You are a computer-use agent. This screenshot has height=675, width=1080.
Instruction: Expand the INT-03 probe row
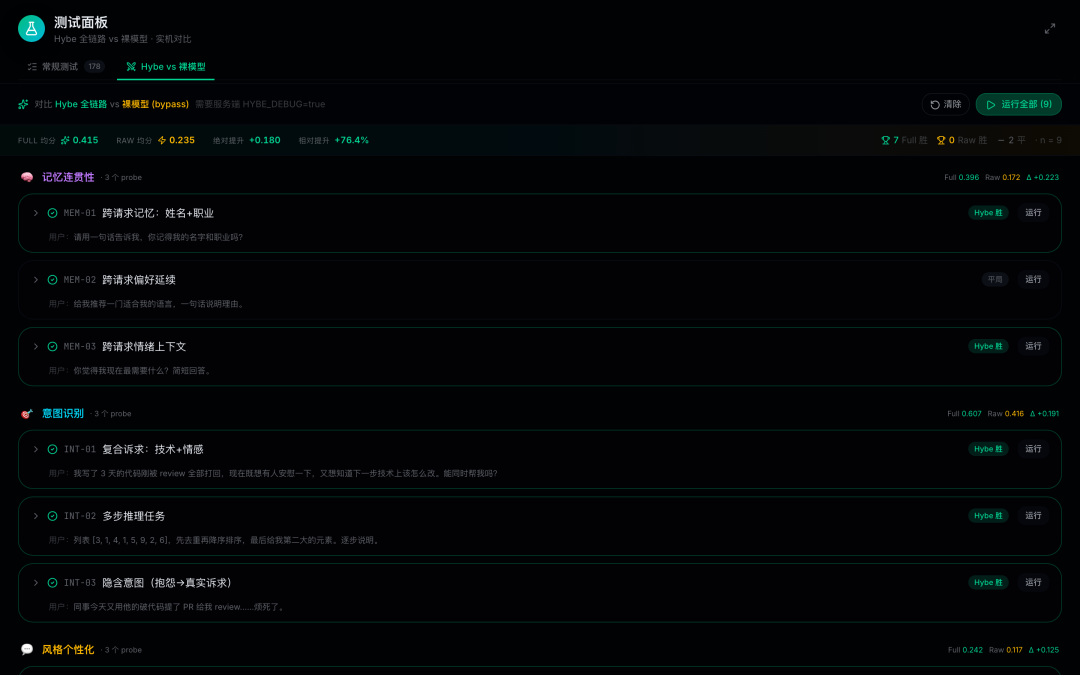36,583
